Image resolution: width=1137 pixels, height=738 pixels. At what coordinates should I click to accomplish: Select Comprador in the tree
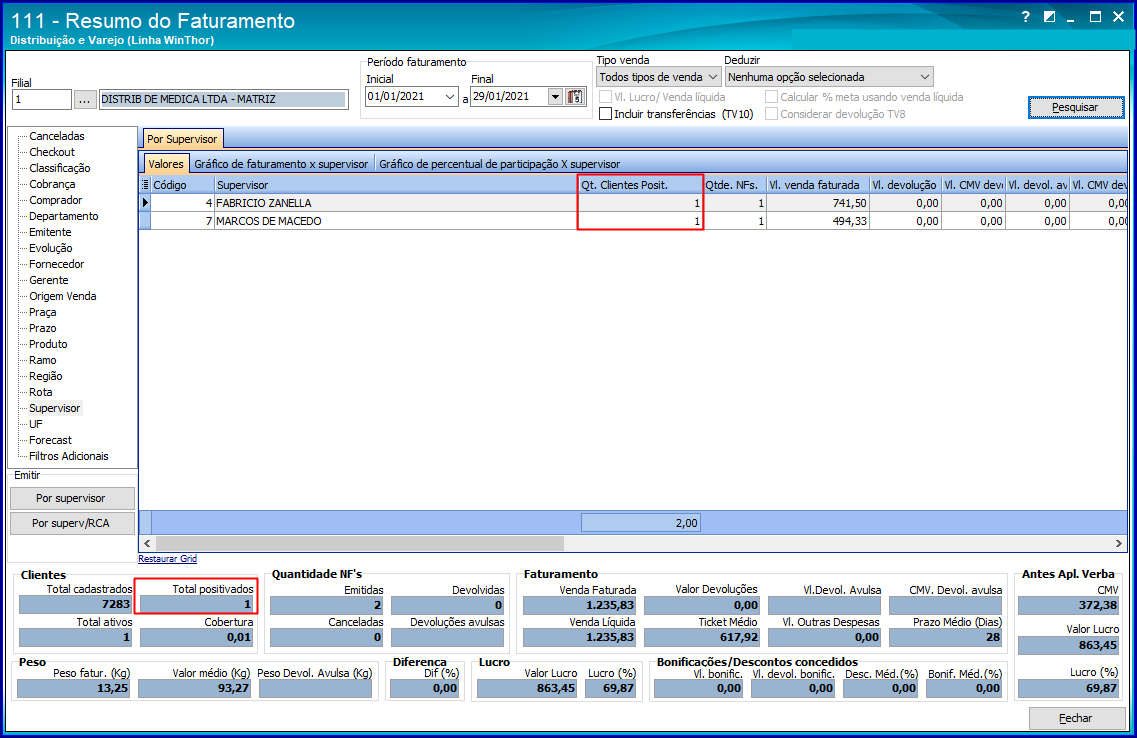point(55,200)
